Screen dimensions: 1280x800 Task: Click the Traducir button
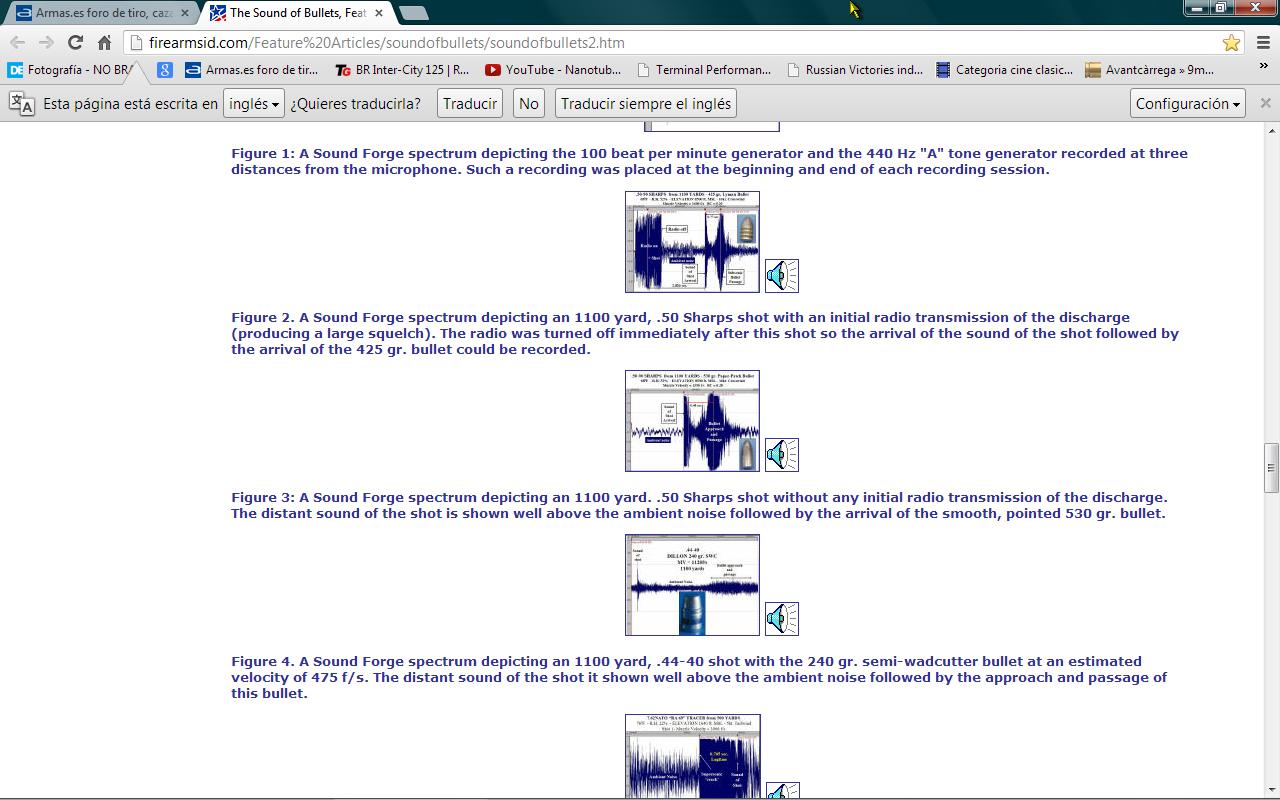click(470, 104)
